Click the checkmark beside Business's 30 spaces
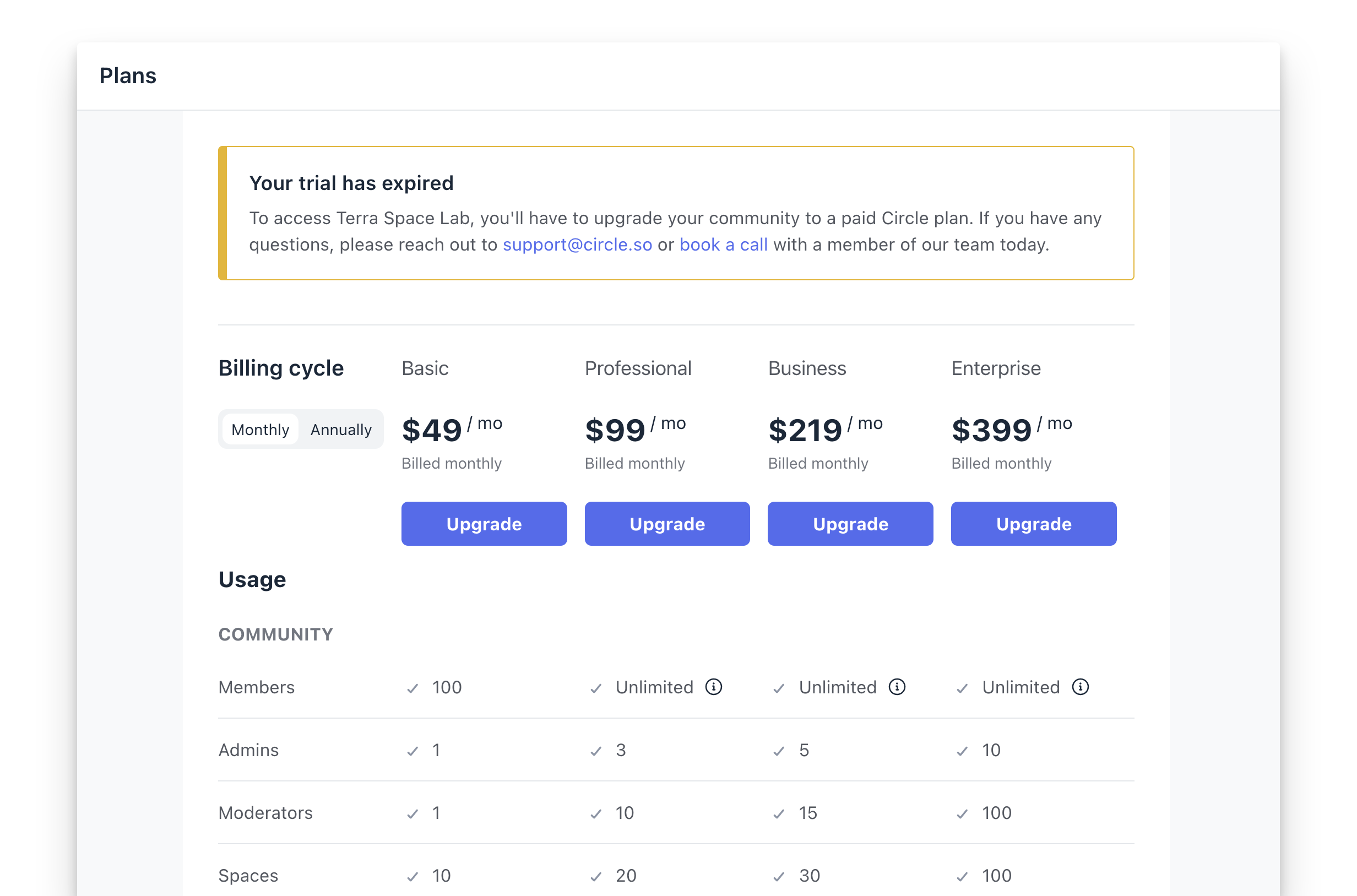This screenshot has width=1357, height=896. point(778,876)
